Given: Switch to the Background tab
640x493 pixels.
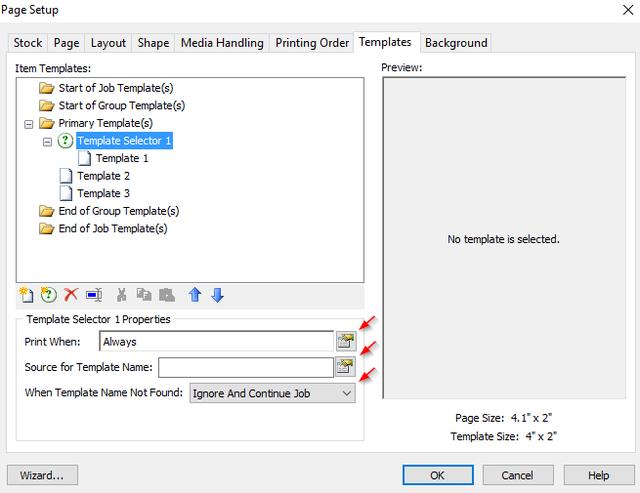Looking at the screenshot, I should (456, 43).
